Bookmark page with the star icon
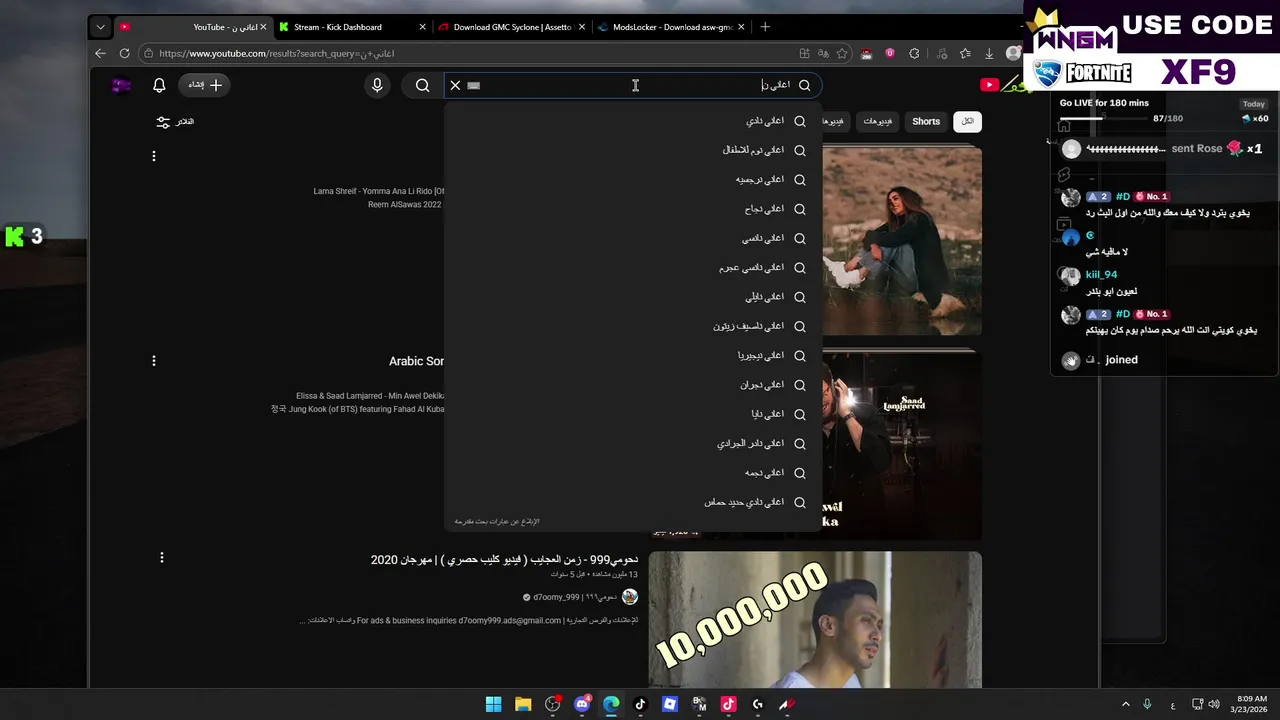The width and height of the screenshot is (1280, 720). [x=842, y=53]
